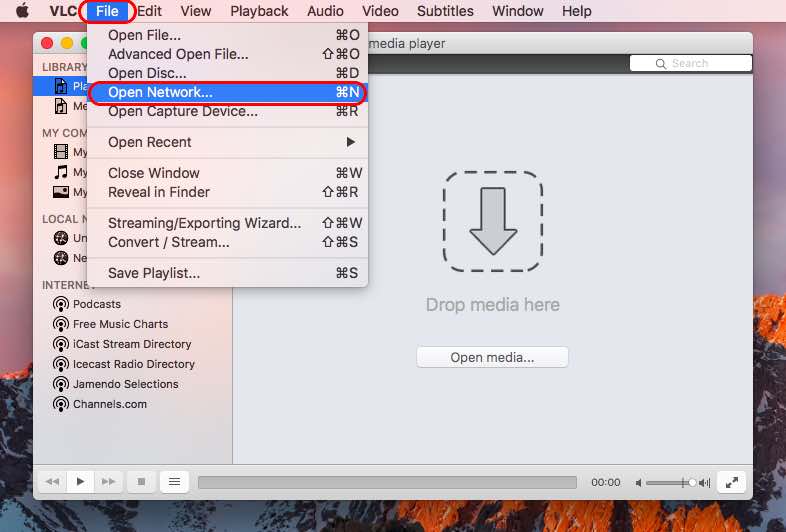This screenshot has width=786, height=532.
Task: Choose Convert / Stream...
Action: 228,242
